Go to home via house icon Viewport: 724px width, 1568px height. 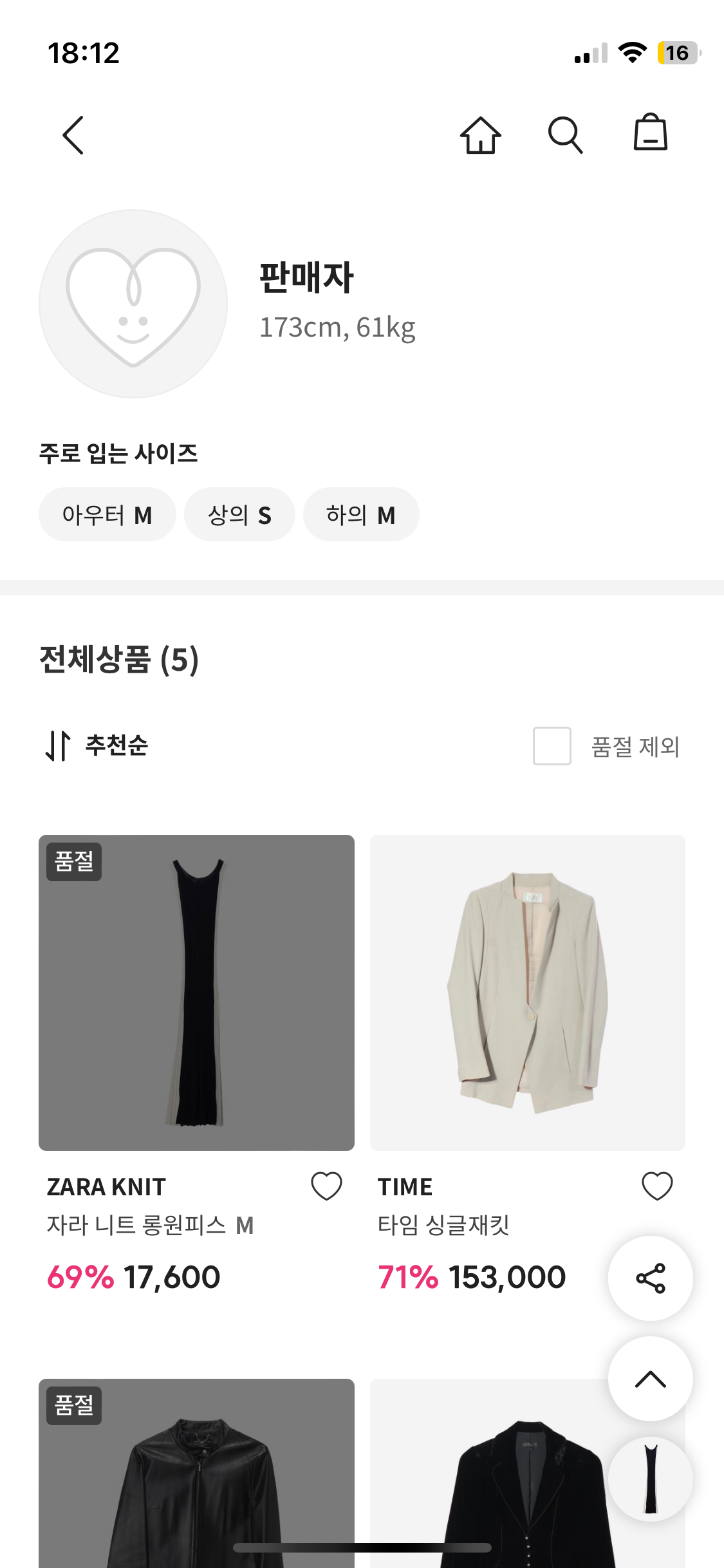tap(480, 135)
